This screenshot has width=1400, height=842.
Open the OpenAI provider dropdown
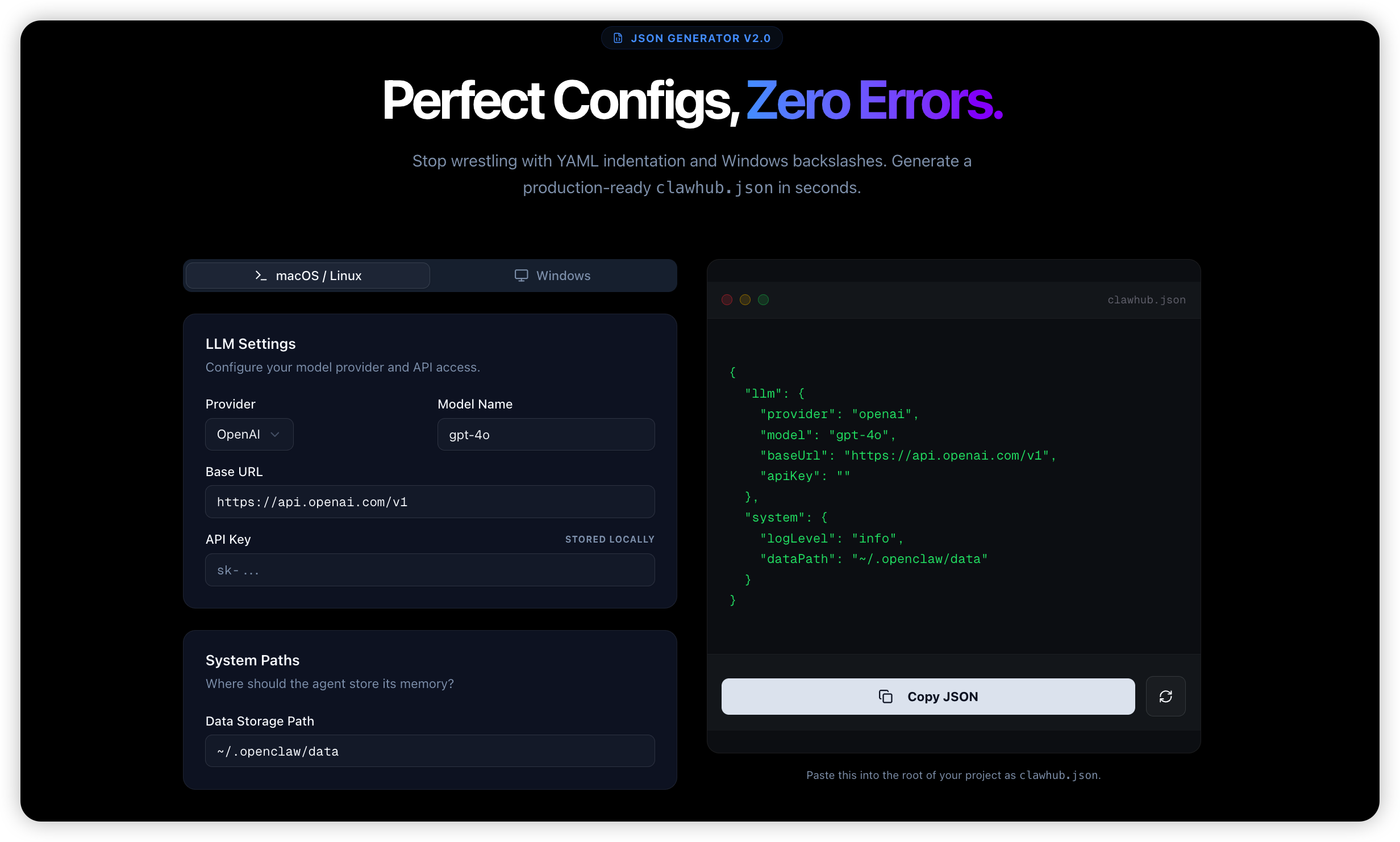coord(249,435)
